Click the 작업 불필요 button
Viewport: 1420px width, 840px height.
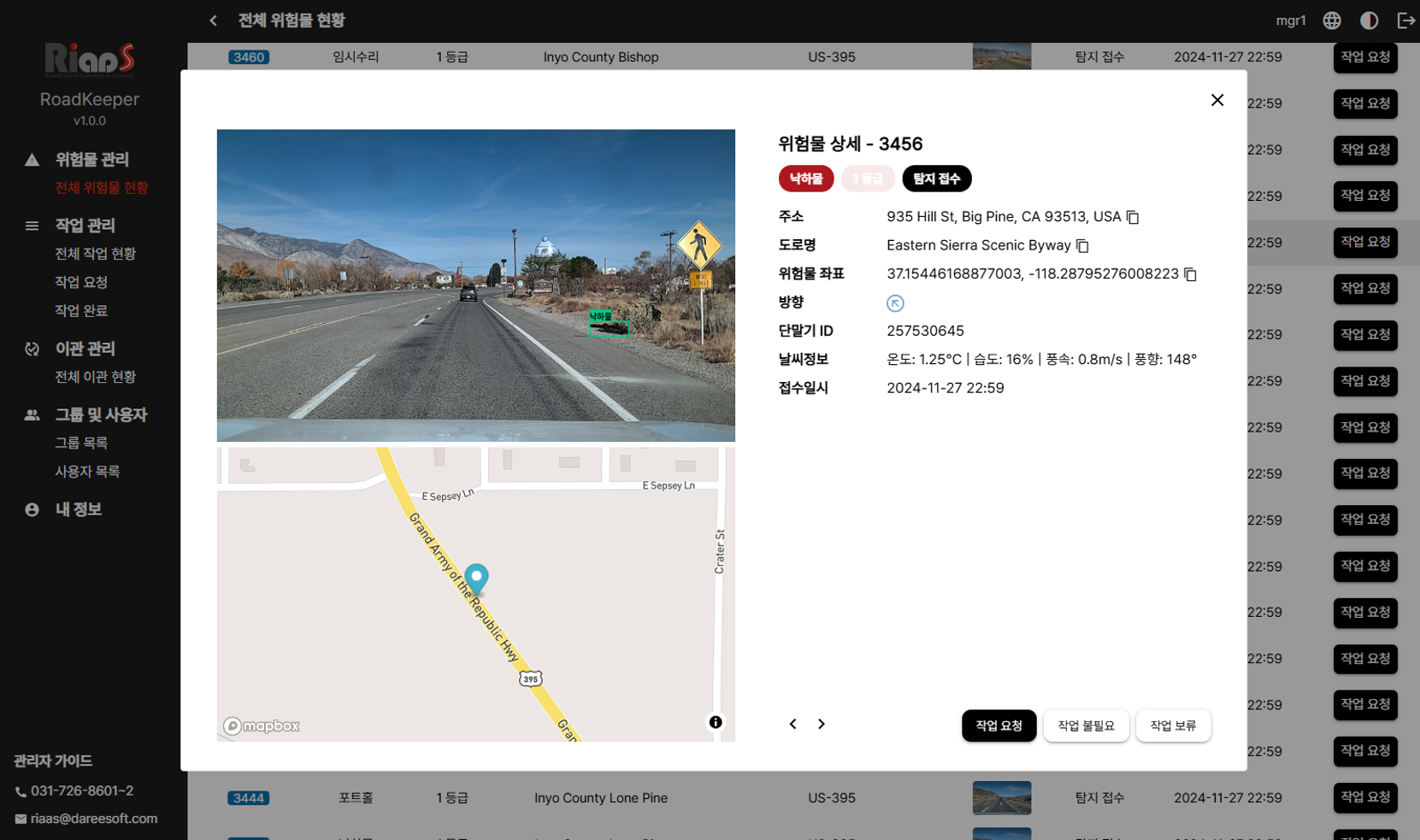1086,725
